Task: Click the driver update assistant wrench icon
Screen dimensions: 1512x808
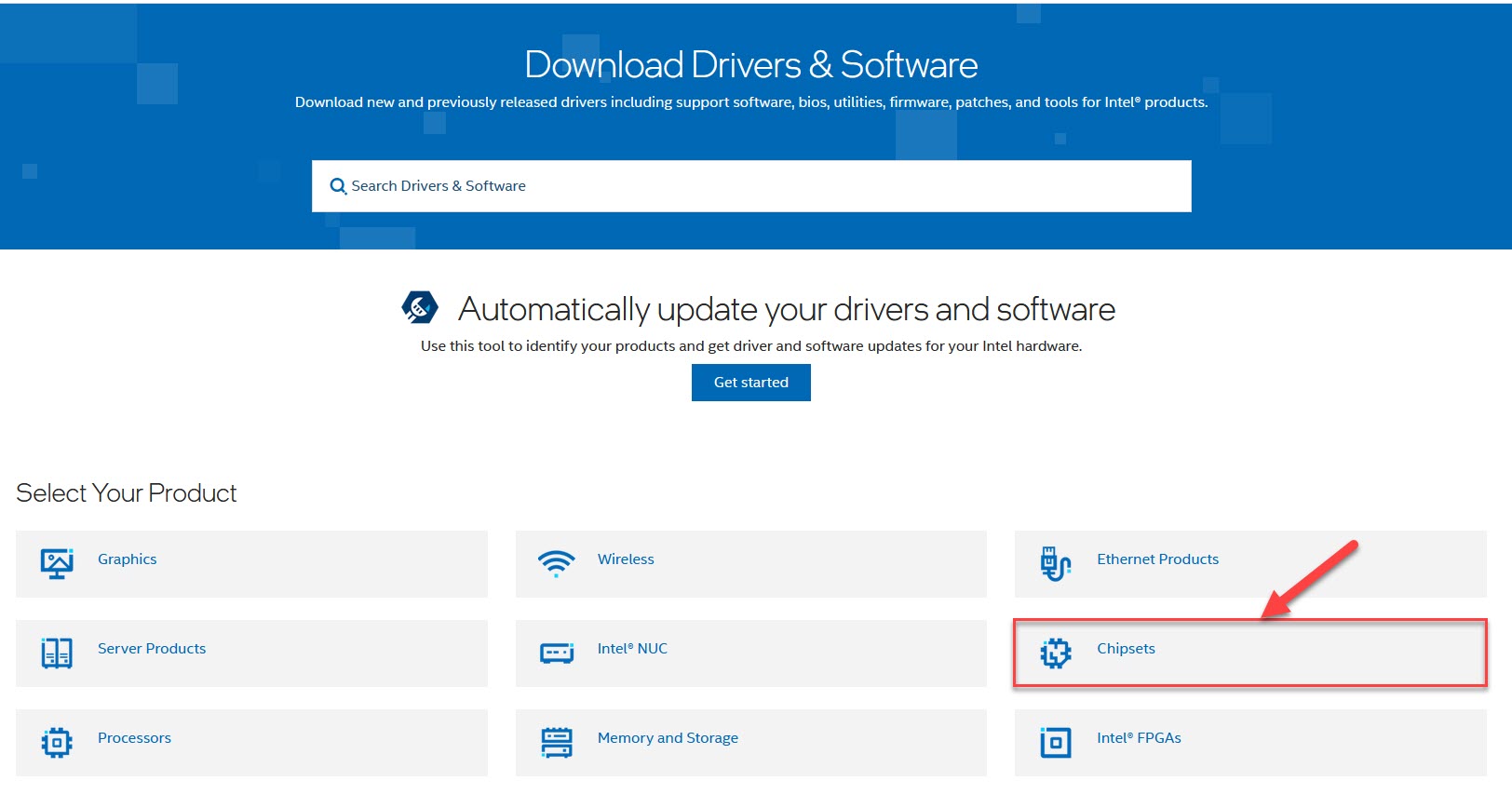Action: point(420,306)
